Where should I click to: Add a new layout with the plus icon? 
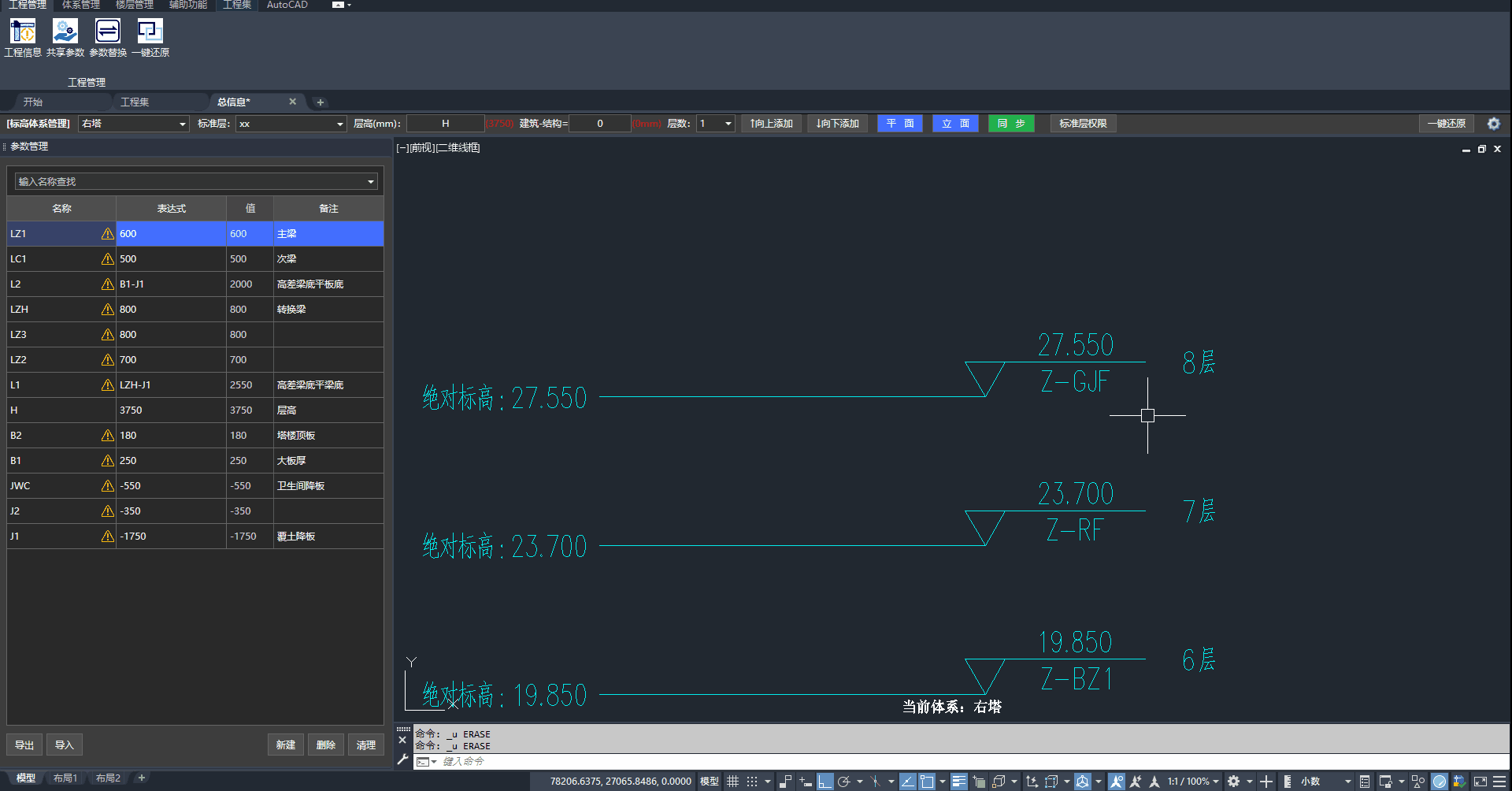(x=142, y=778)
